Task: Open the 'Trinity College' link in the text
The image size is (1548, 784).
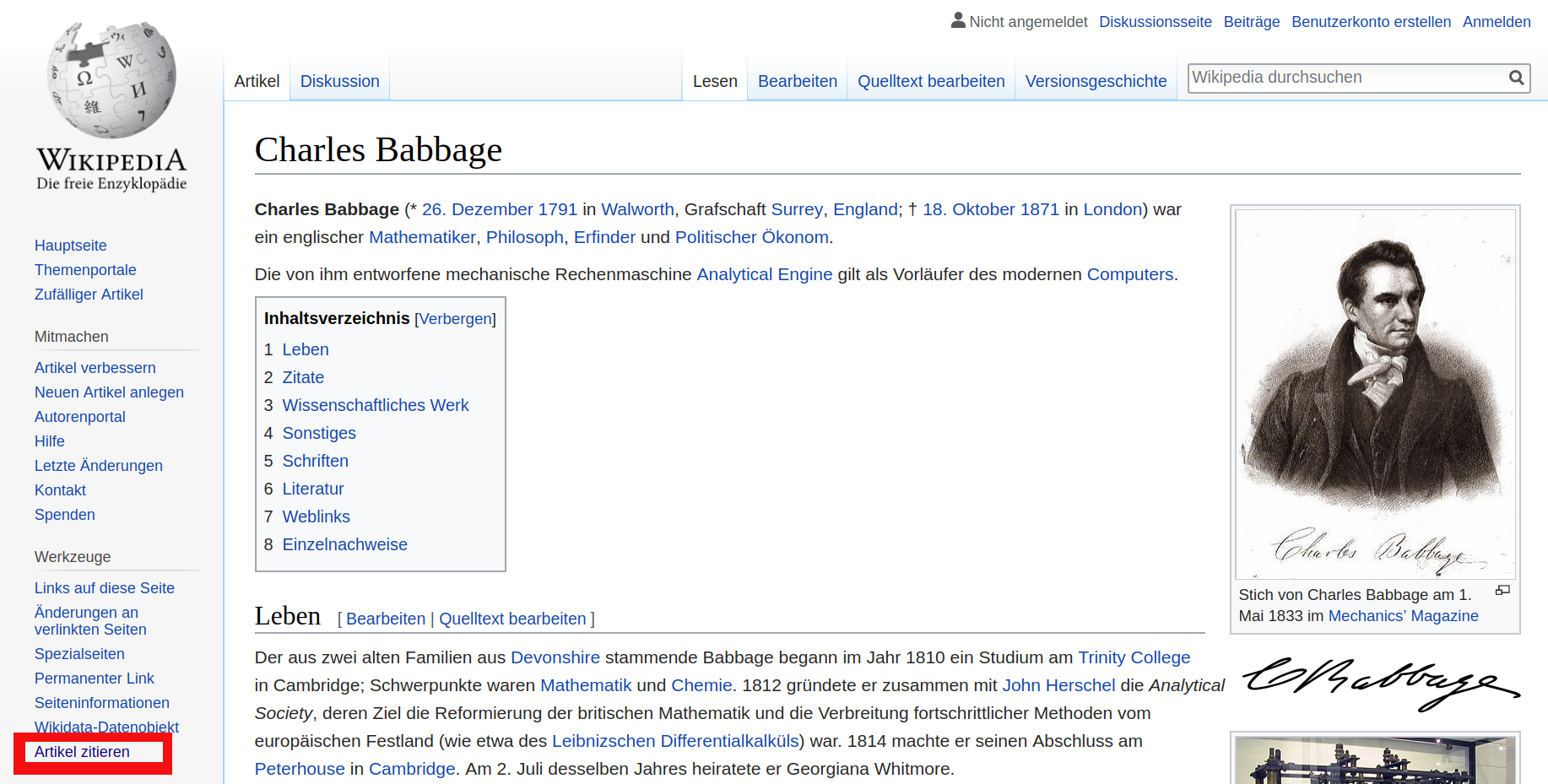Action: click(1134, 657)
